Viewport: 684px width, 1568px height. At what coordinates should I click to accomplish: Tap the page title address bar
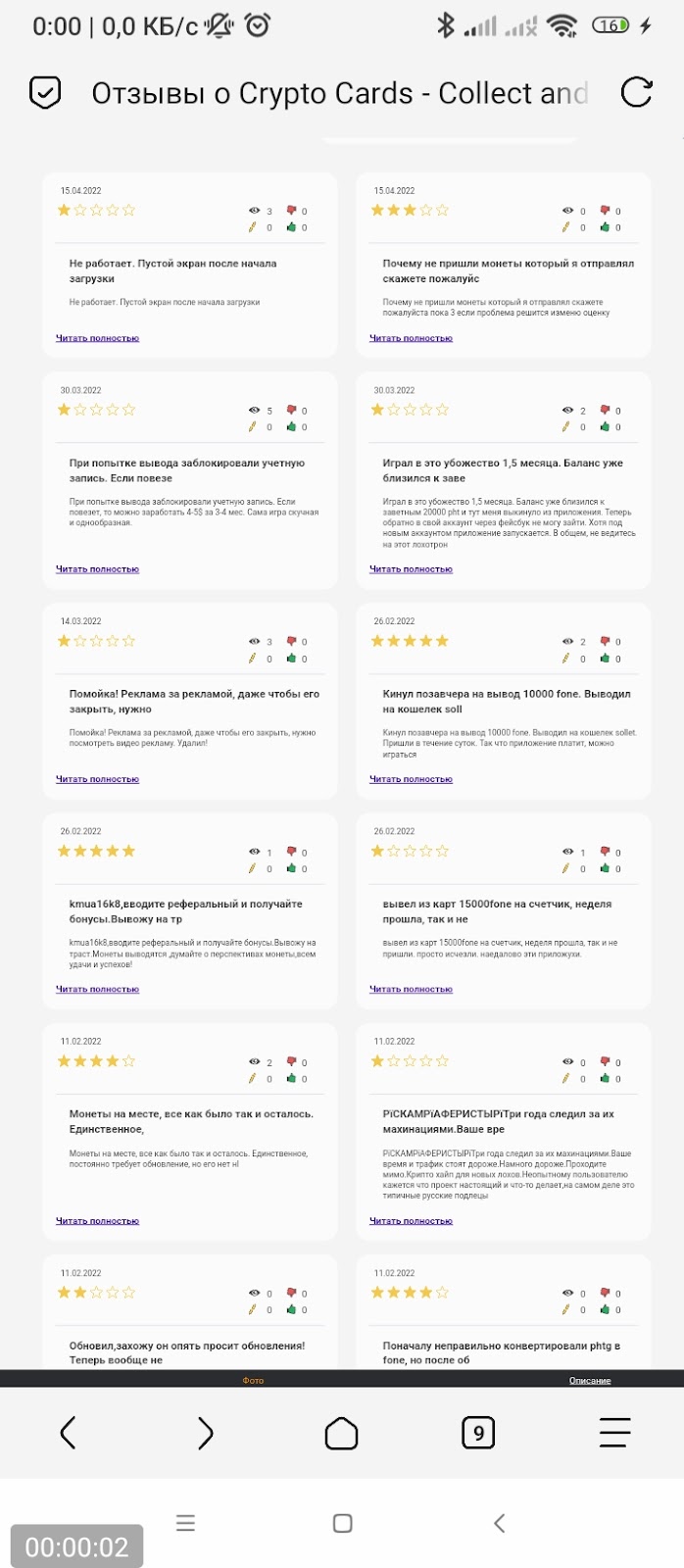pos(339,93)
